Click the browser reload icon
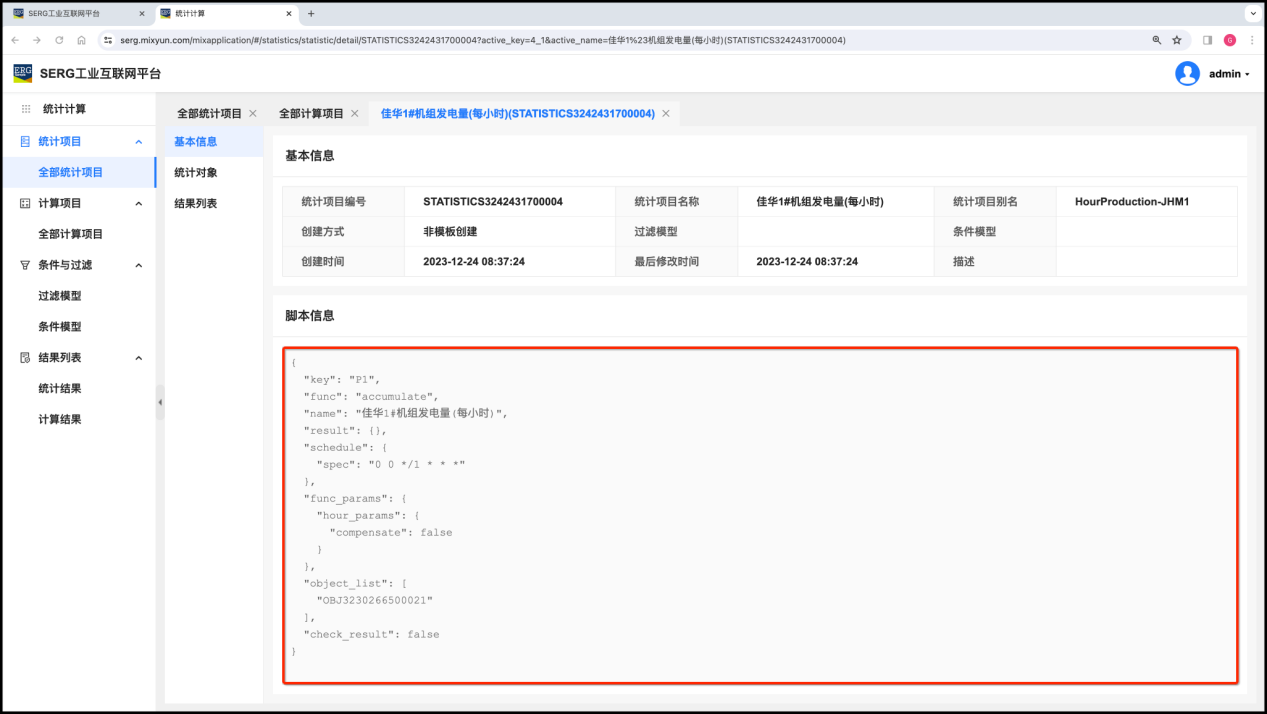 coord(59,40)
